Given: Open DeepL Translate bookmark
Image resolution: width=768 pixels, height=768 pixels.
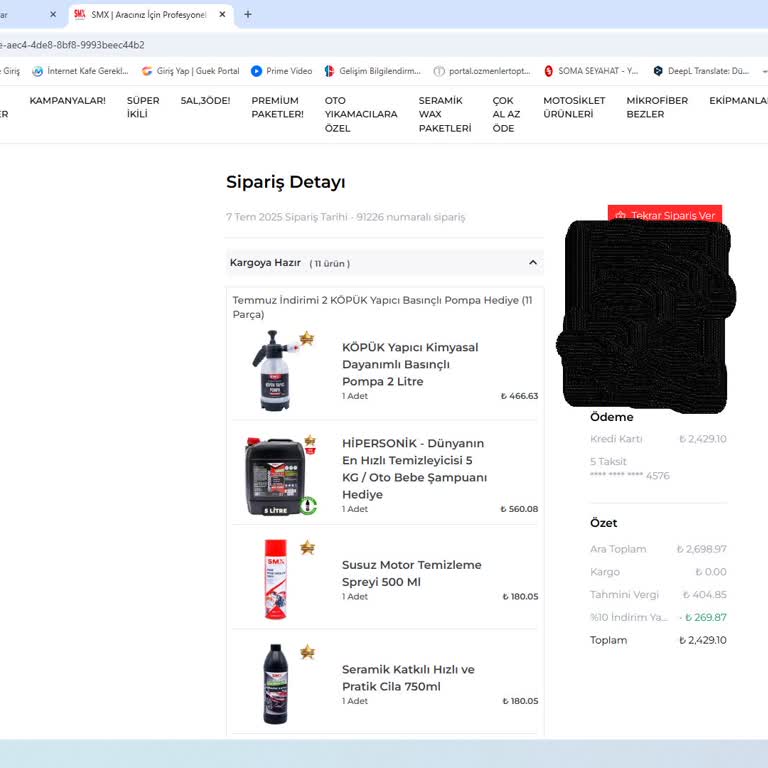Looking at the screenshot, I should click(701, 71).
